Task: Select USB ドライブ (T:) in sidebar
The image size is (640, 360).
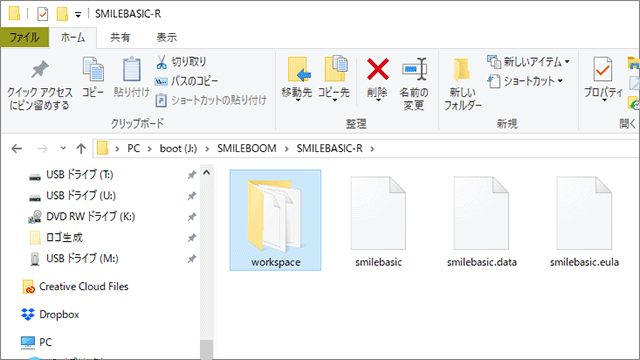Action: click(x=79, y=175)
